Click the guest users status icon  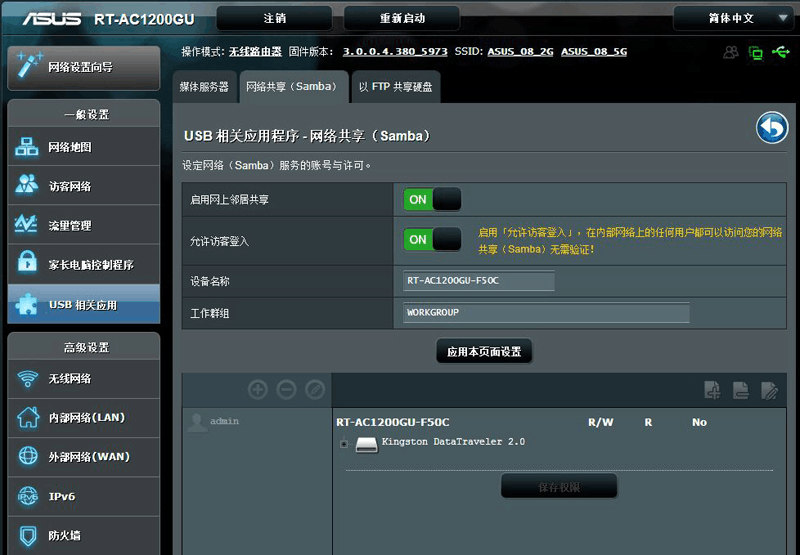731,52
